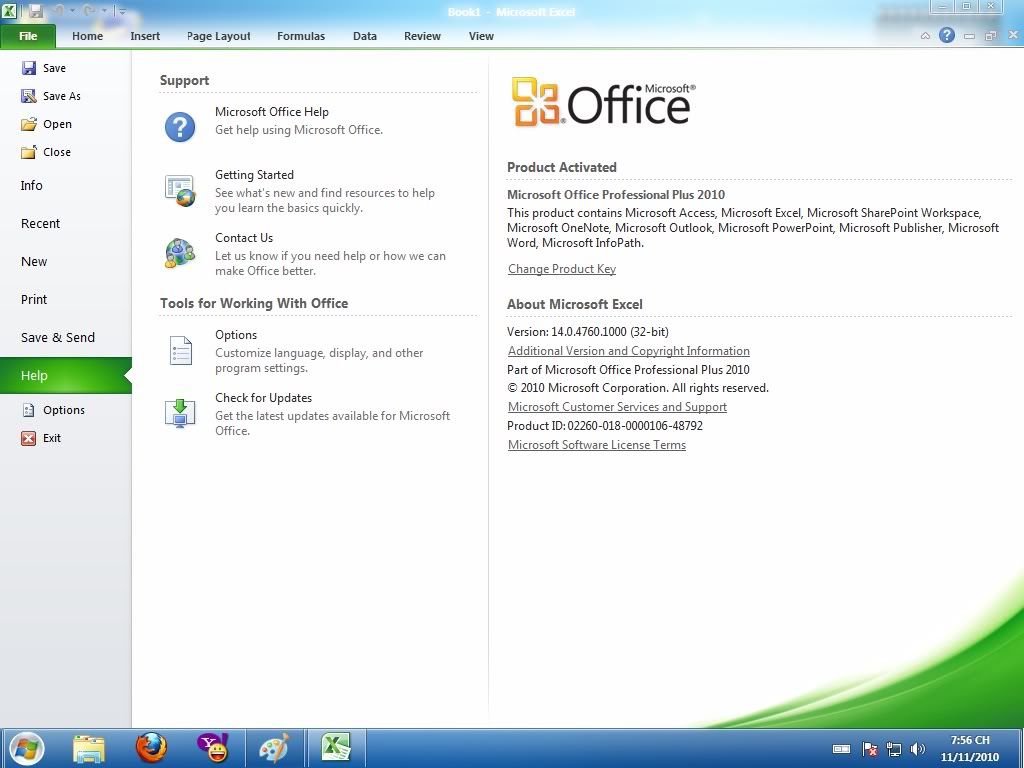Open the taskbar clock showing 7:56 CH
Image resolution: width=1024 pixels, height=768 pixels.
970,748
